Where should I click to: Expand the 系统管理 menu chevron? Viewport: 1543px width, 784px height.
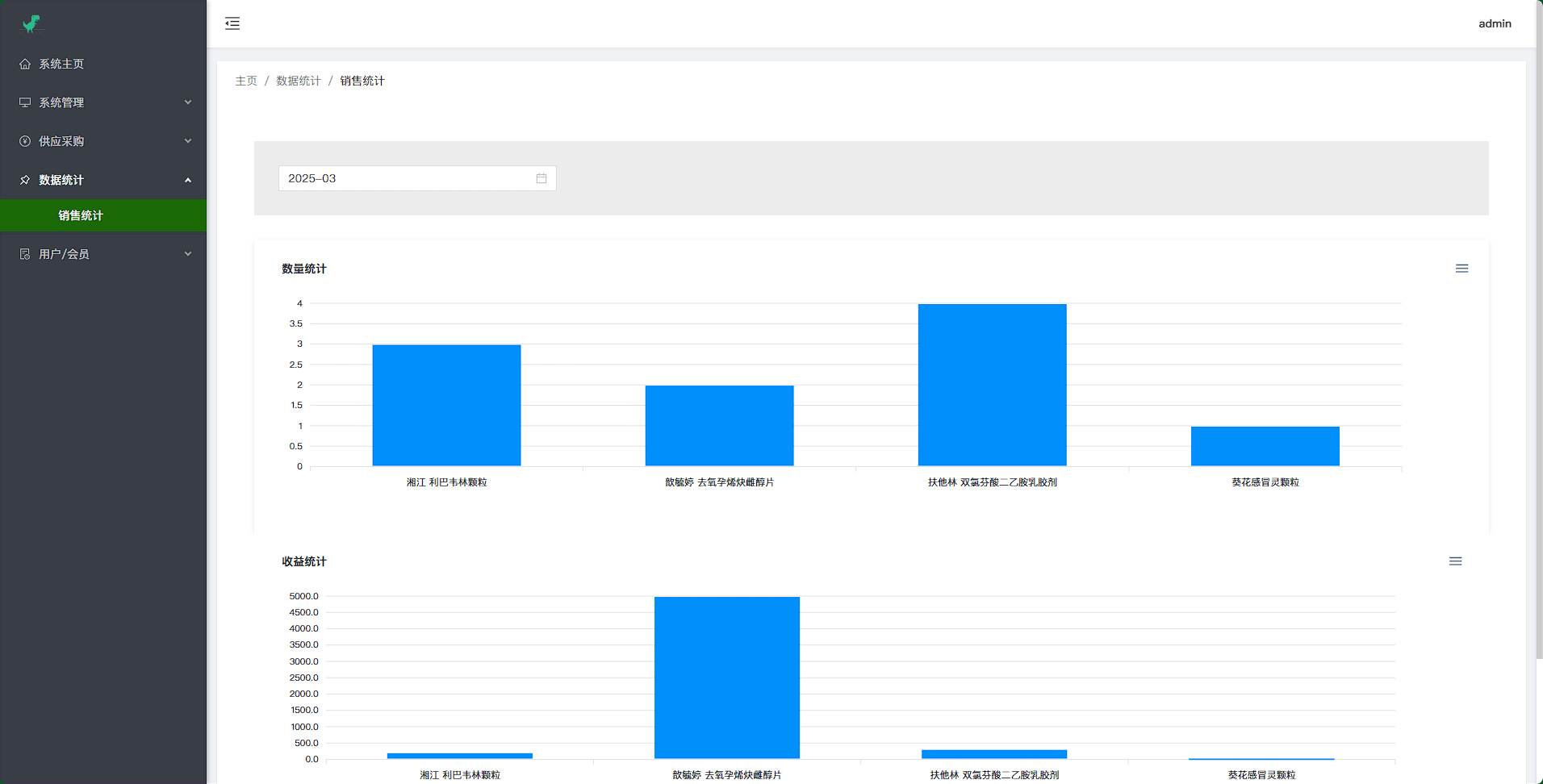188,102
